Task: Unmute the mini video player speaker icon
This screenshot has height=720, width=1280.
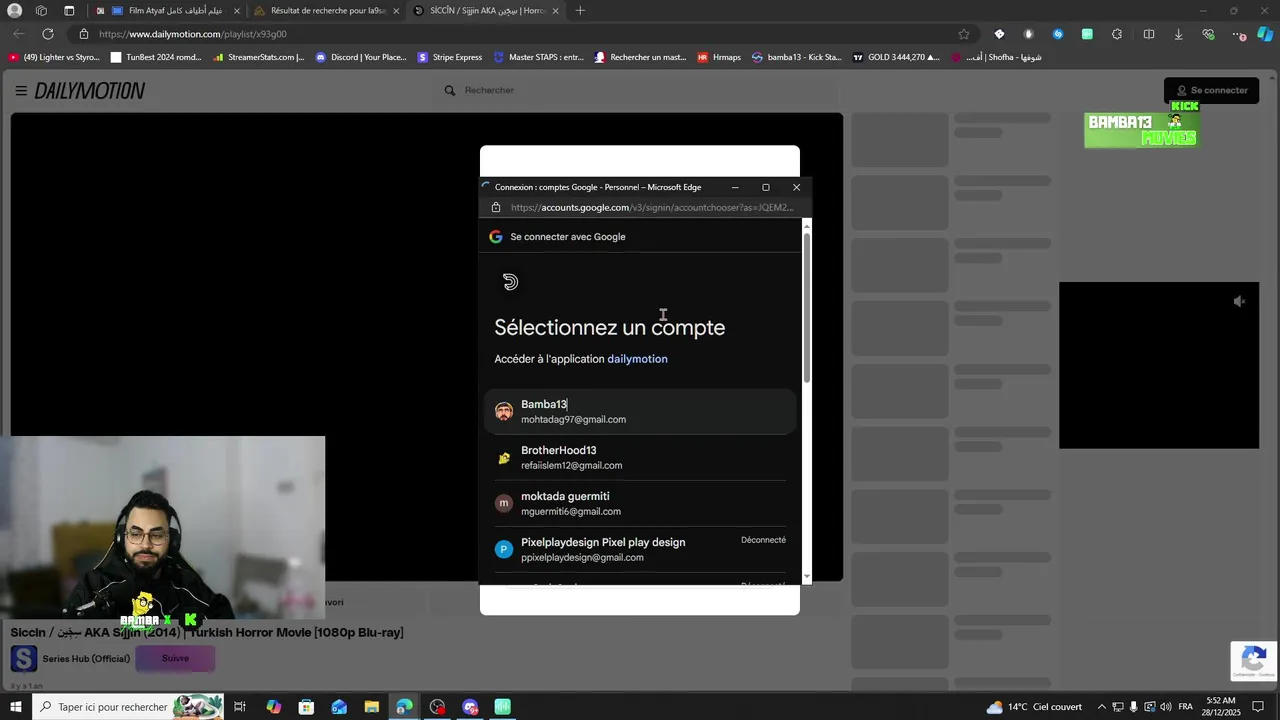Action: click(1239, 301)
